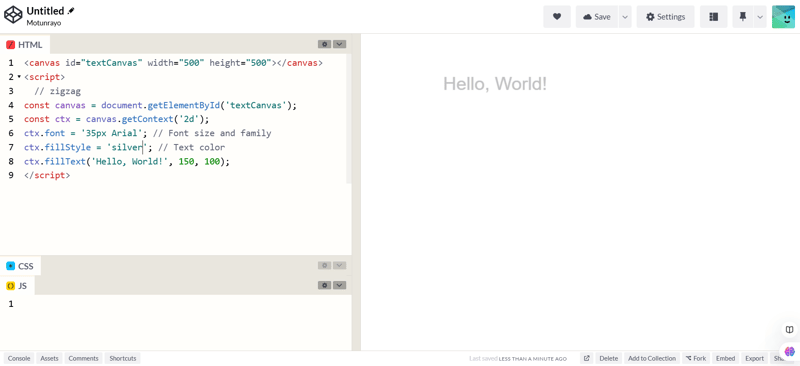The image size is (800, 366).
Task: Save the pen
Action: point(597,17)
